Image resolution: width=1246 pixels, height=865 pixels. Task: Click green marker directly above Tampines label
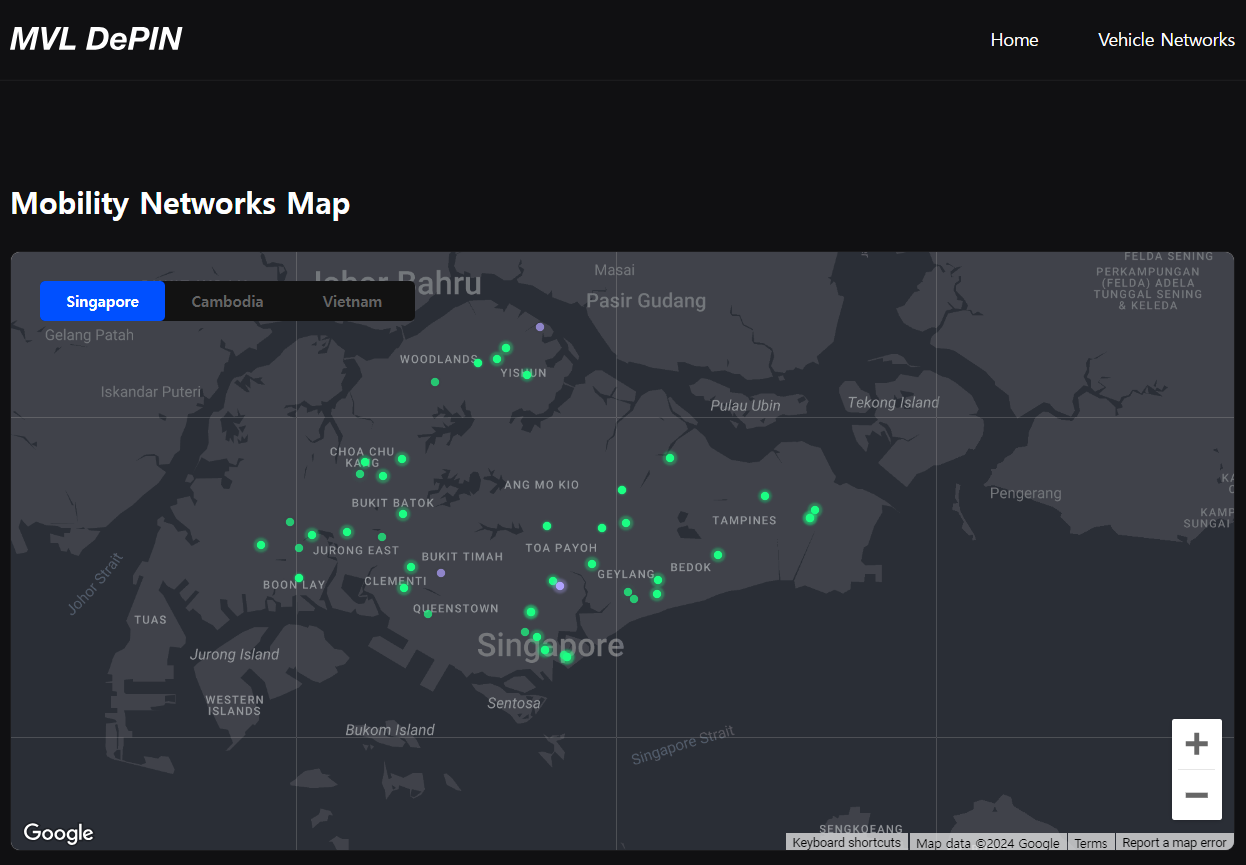point(765,496)
